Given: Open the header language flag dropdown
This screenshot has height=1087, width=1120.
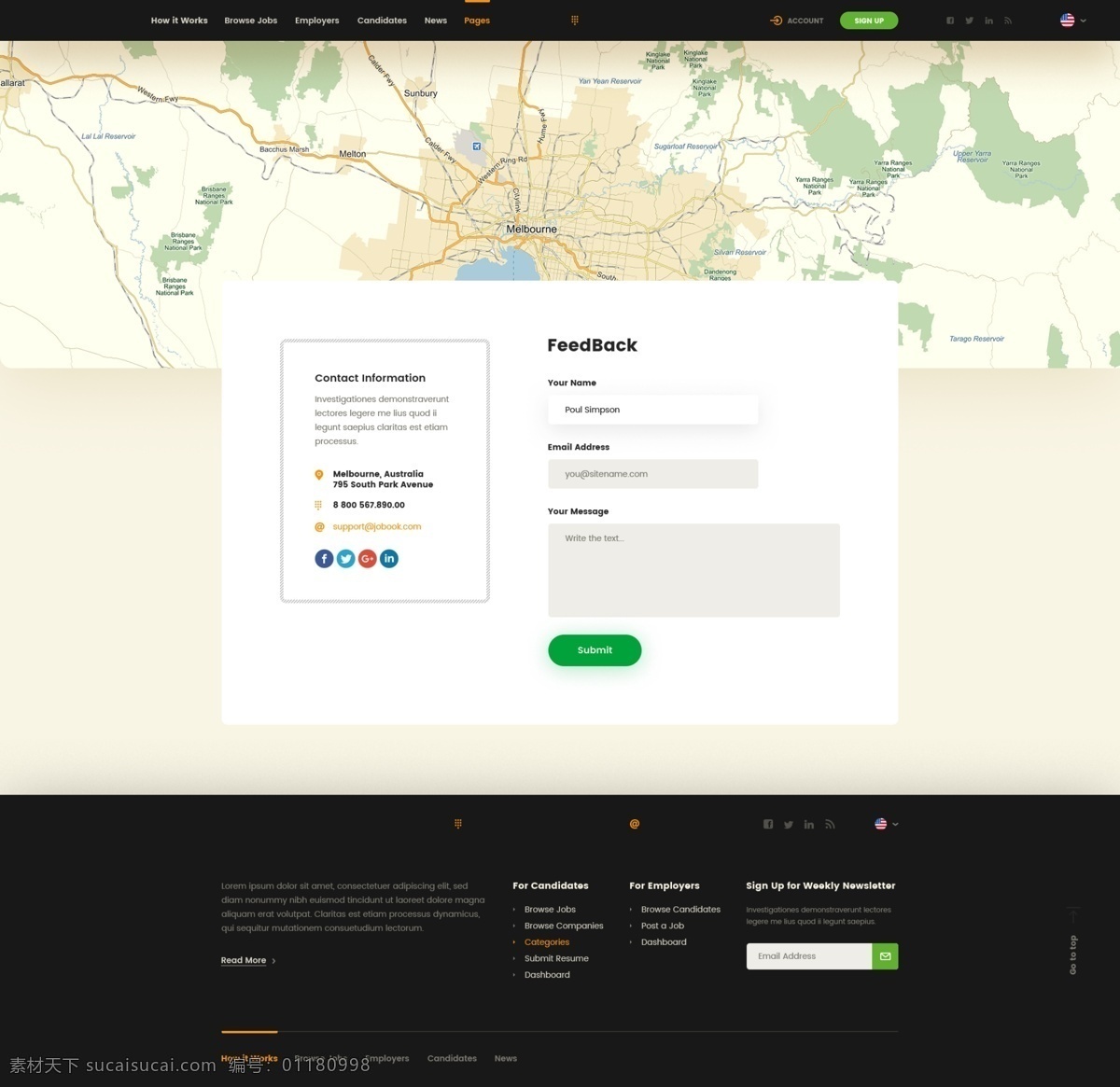Looking at the screenshot, I should (1073, 21).
